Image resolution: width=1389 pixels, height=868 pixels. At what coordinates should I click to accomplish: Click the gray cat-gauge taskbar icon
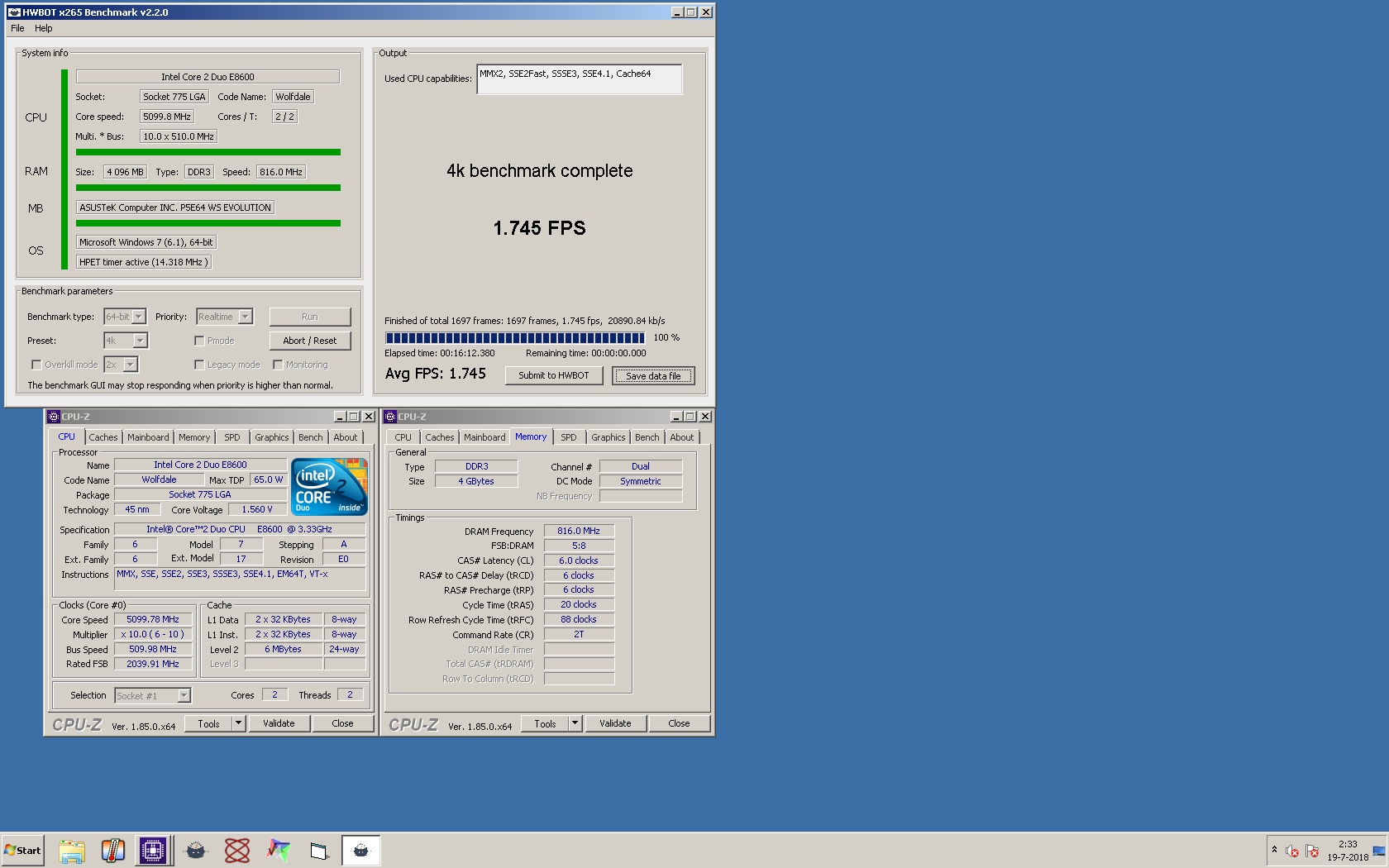[196, 850]
